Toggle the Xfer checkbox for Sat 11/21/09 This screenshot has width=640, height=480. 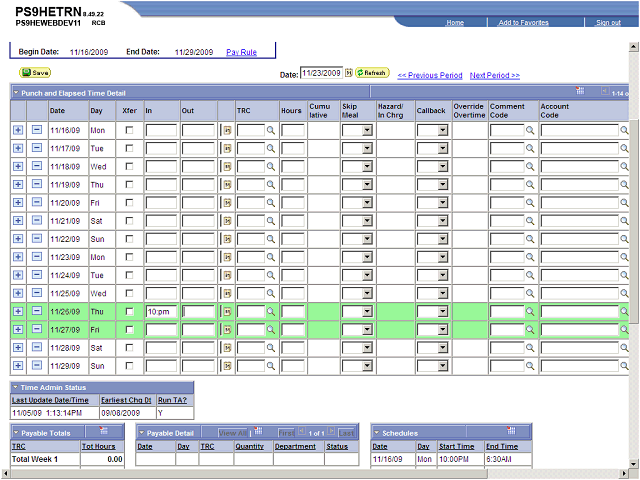click(x=129, y=220)
